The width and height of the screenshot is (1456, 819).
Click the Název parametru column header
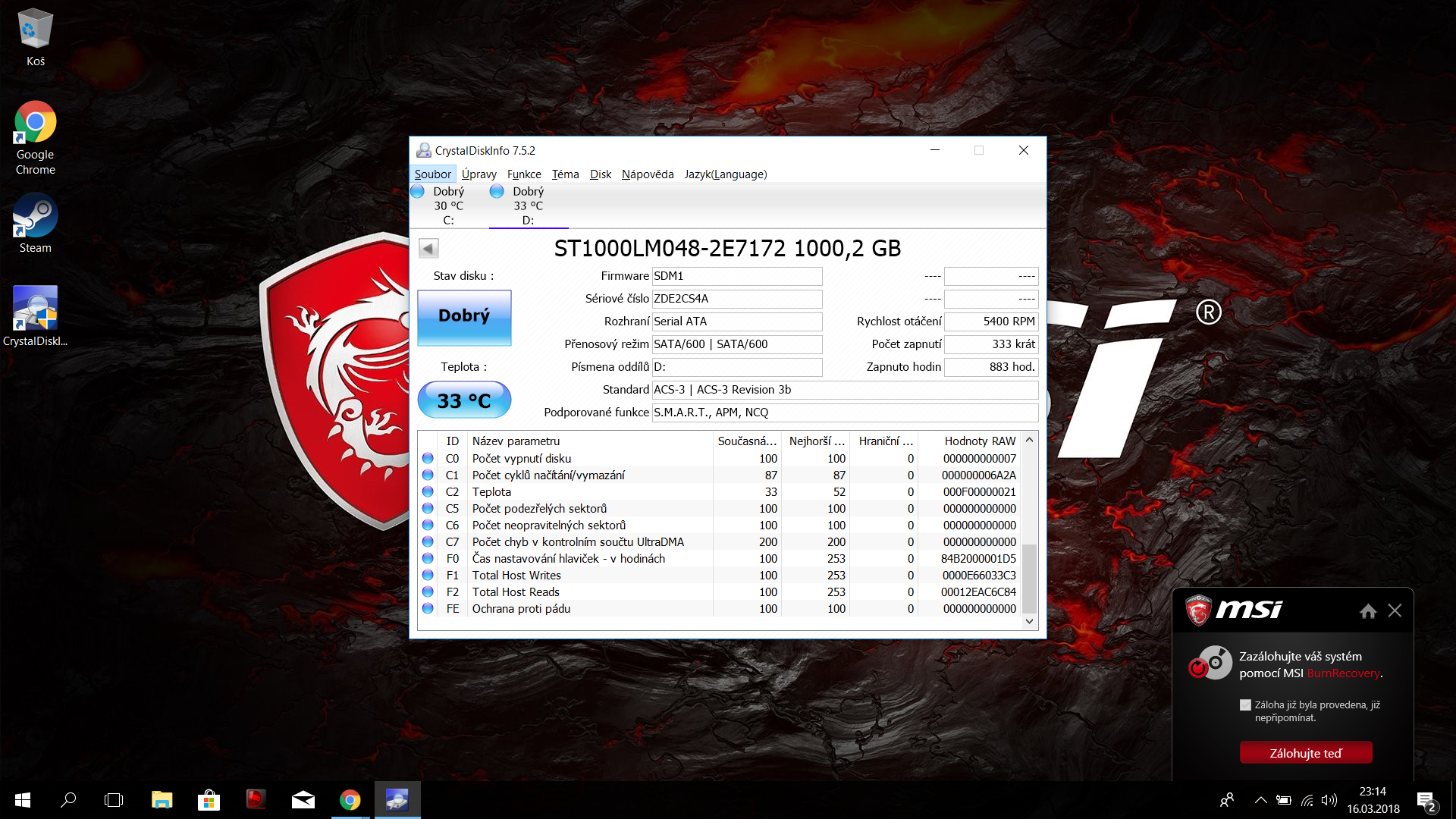click(590, 441)
